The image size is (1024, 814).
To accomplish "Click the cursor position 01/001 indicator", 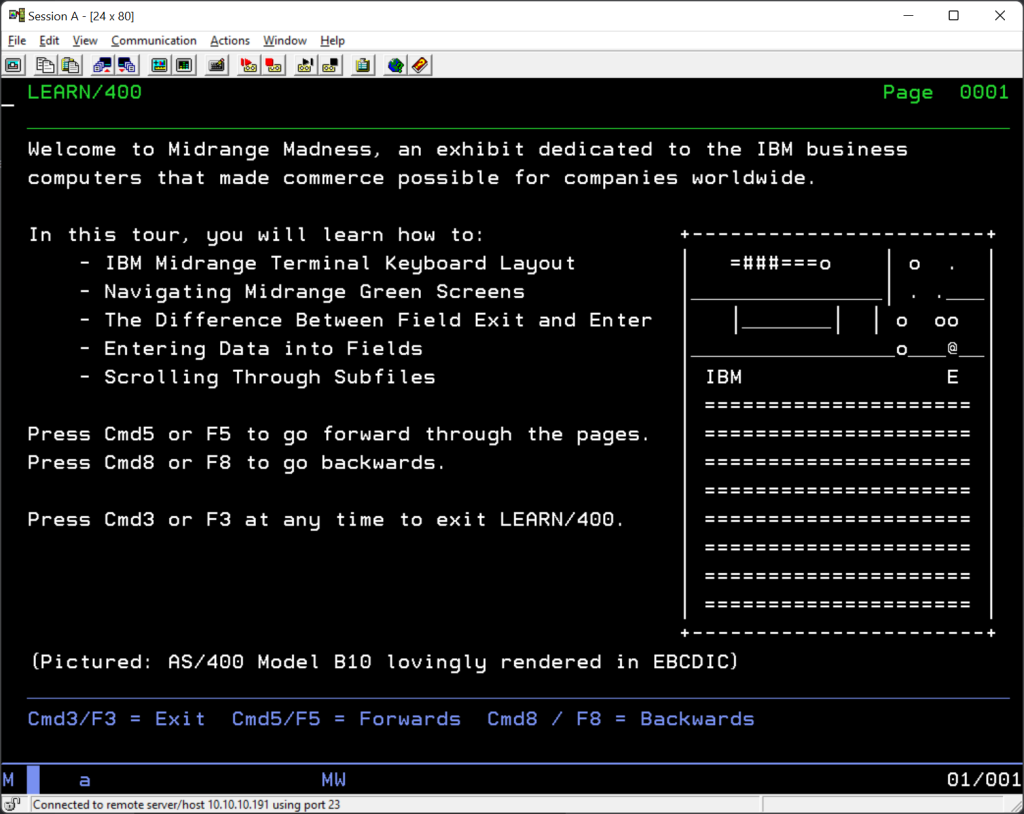I will 984,779.
